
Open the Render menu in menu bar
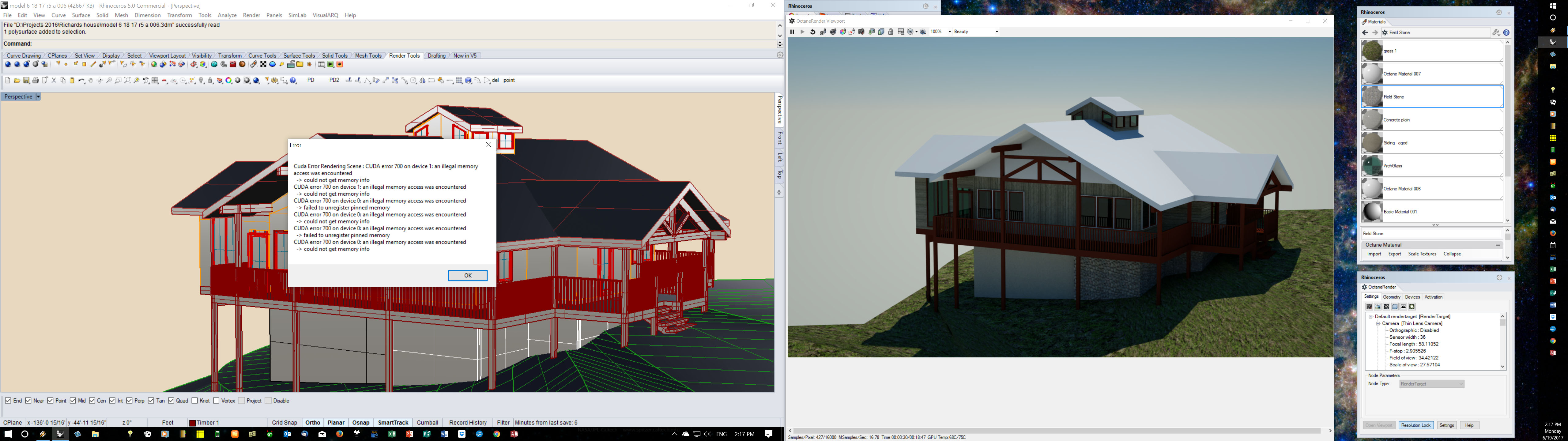point(251,15)
